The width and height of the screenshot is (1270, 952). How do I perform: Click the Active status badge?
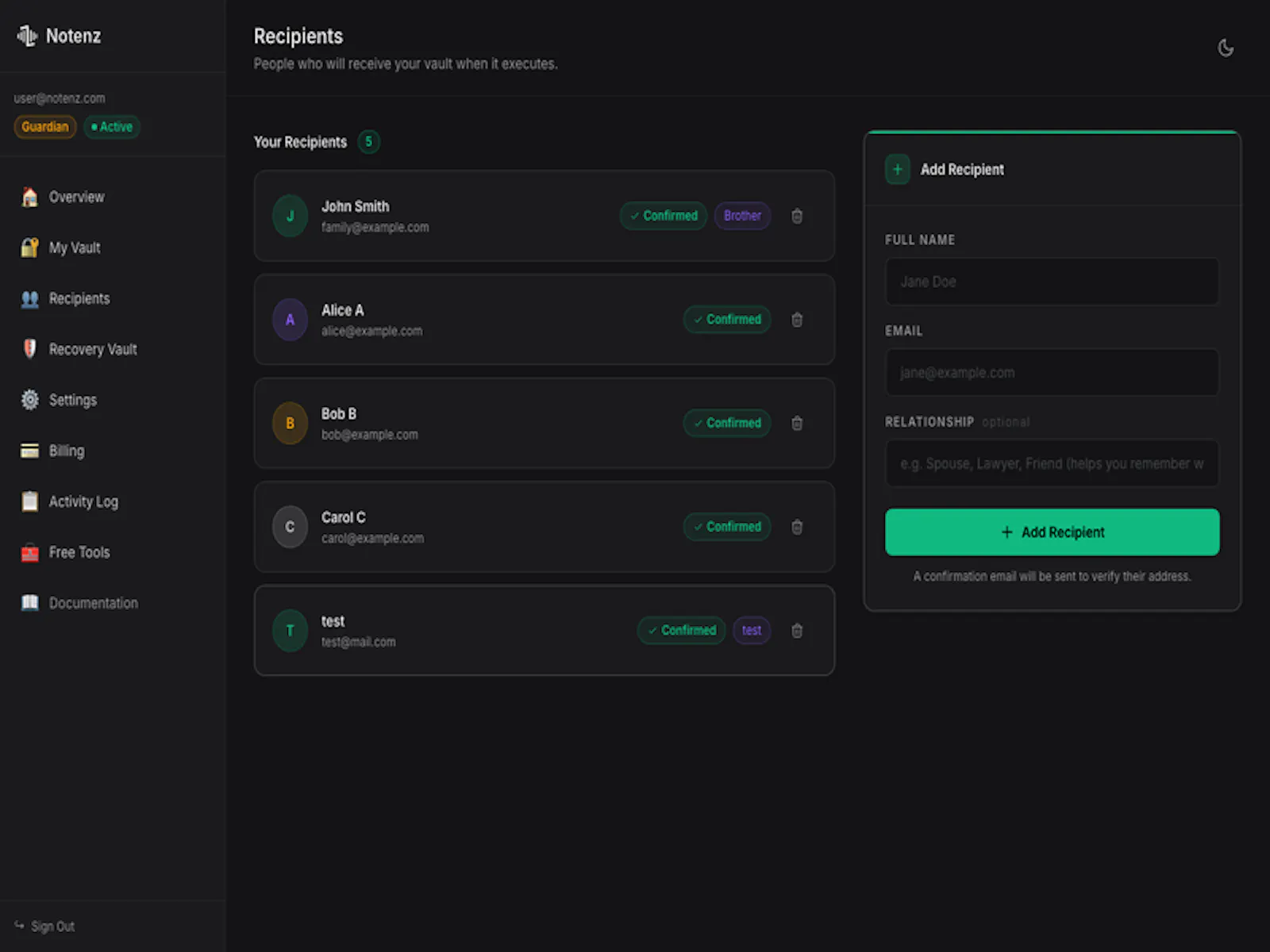pos(112,127)
